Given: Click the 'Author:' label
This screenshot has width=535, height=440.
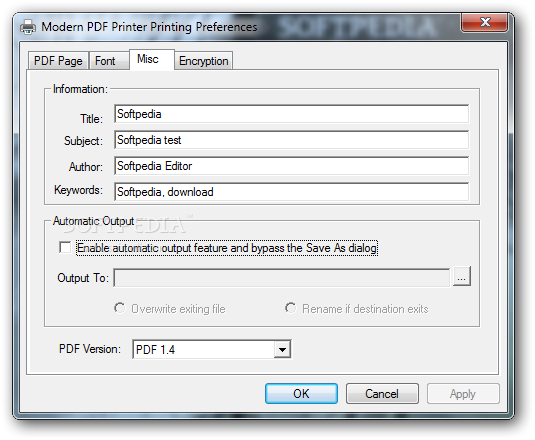Looking at the screenshot, I should [x=86, y=167].
